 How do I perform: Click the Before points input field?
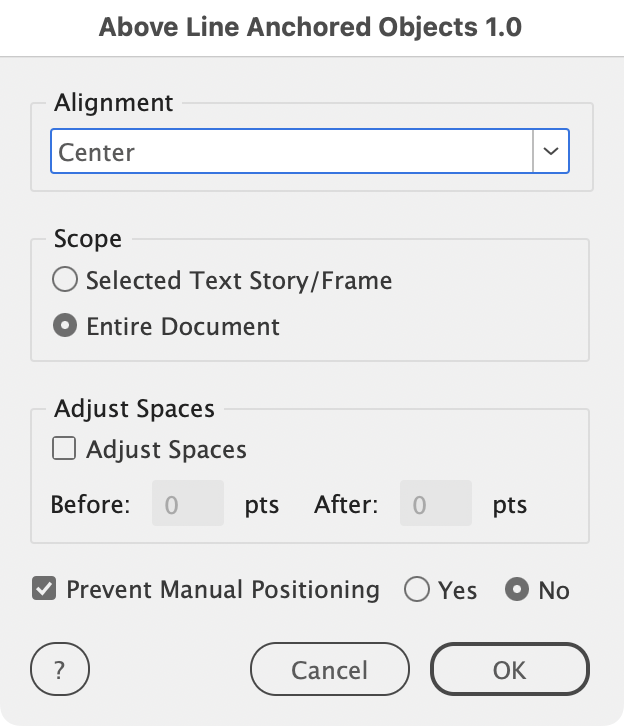click(x=187, y=504)
